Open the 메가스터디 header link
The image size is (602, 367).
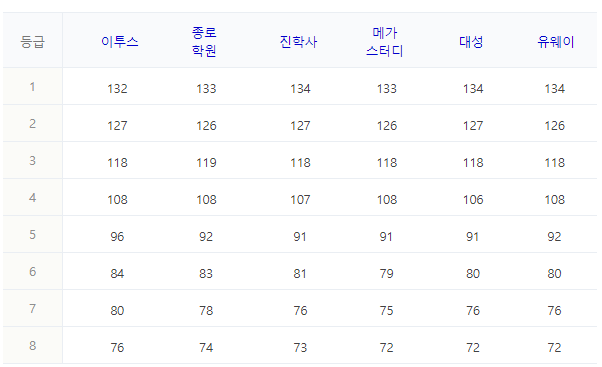coord(384,41)
